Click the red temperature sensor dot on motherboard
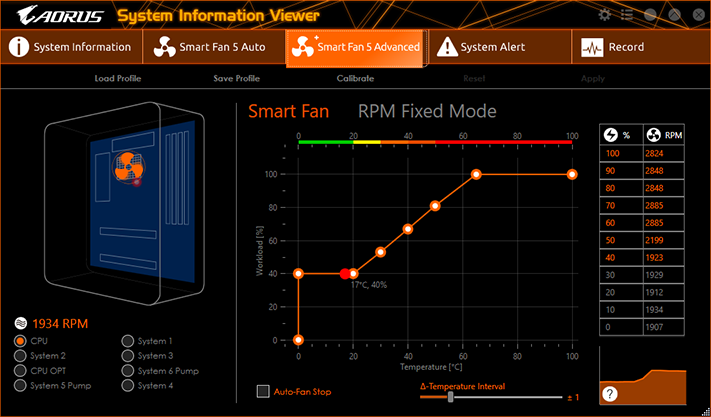The width and height of the screenshot is (711, 417). [x=136, y=182]
